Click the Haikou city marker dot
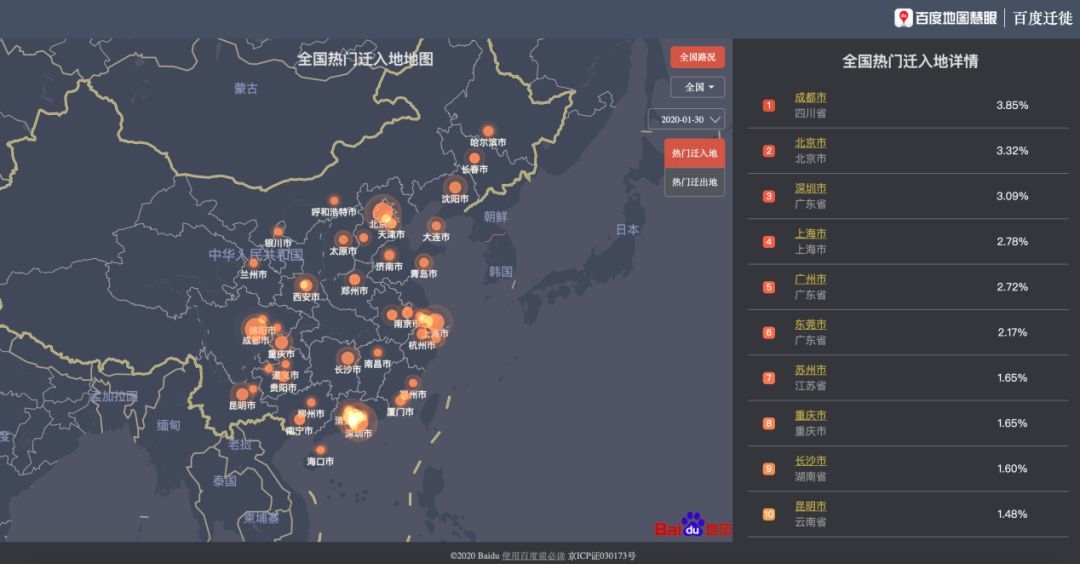Image resolution: width=1080 pixels, height=564 pixels. 320,450
